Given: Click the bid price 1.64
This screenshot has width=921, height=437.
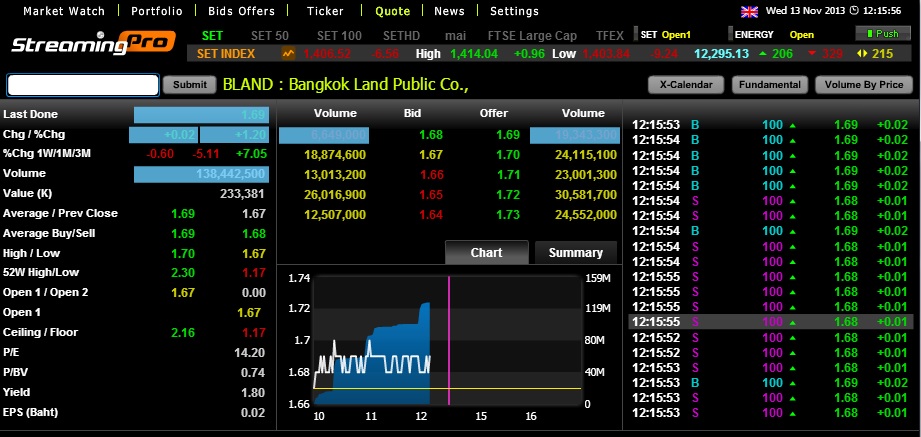Looking at the screenshot, I should click(x=431, y=215).
